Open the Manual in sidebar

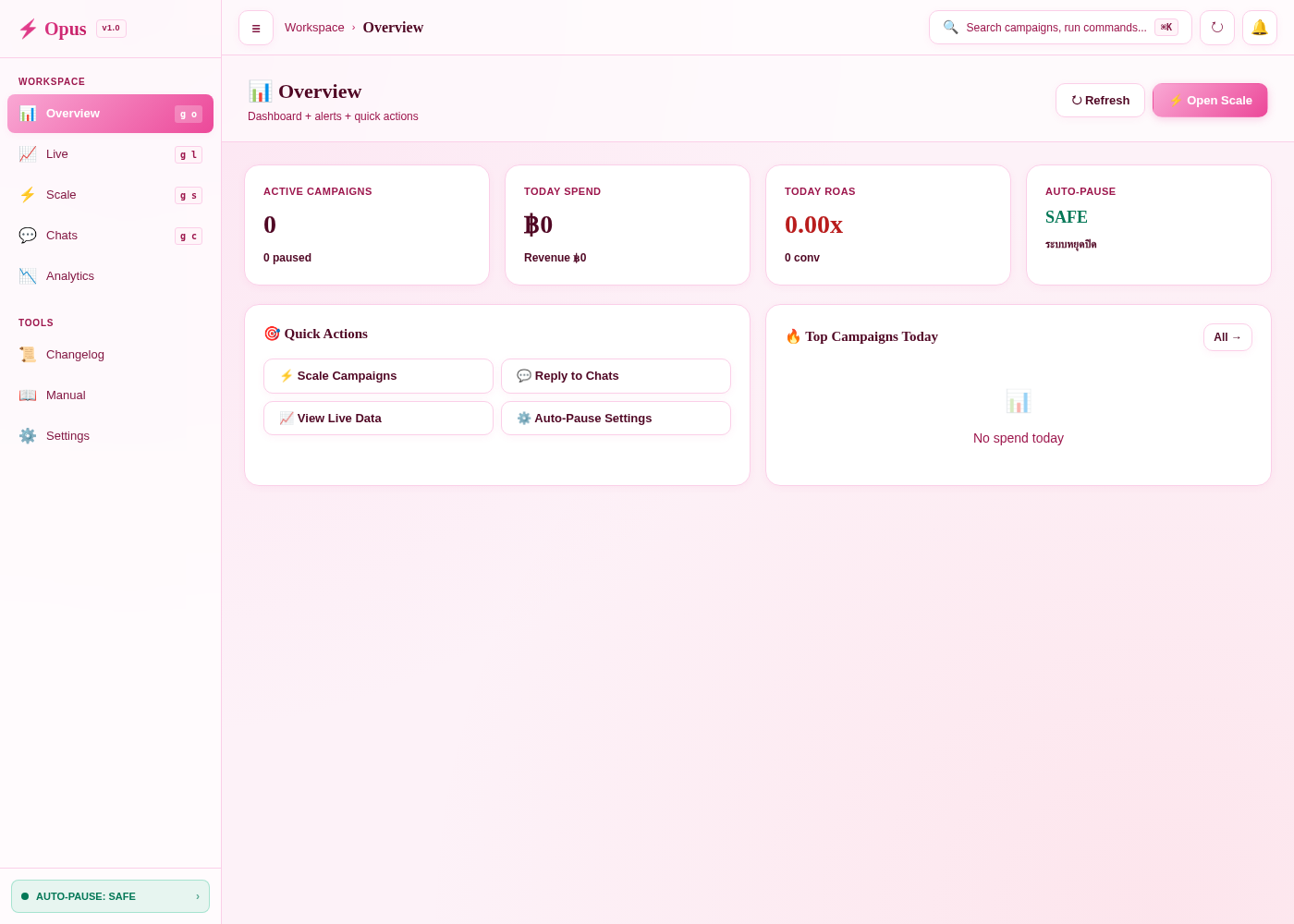pos(110,395)
